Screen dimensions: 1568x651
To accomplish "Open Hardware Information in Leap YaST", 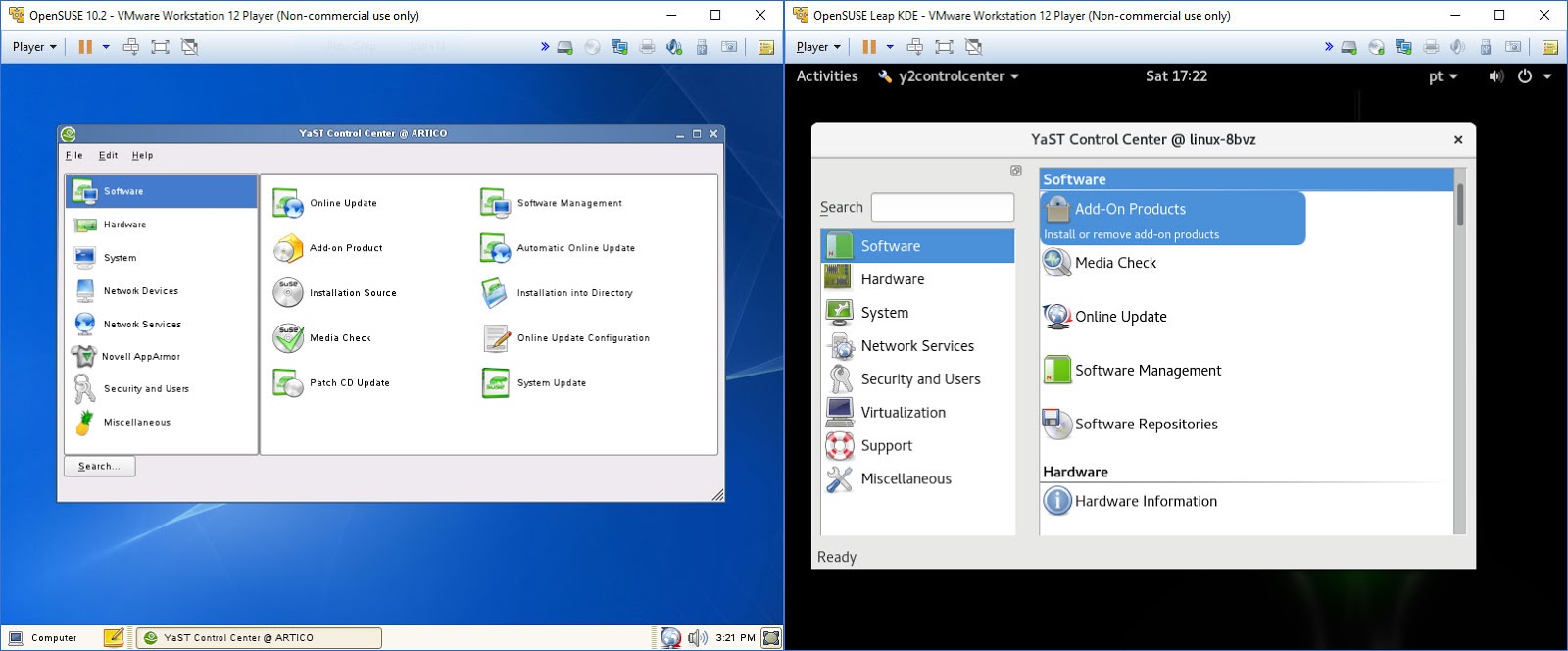I will click(1130, 501).
